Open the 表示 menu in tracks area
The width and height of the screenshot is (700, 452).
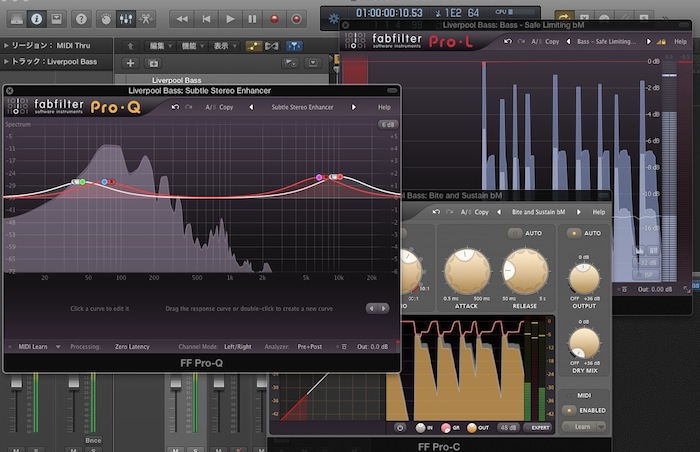(x=224, y=46)
